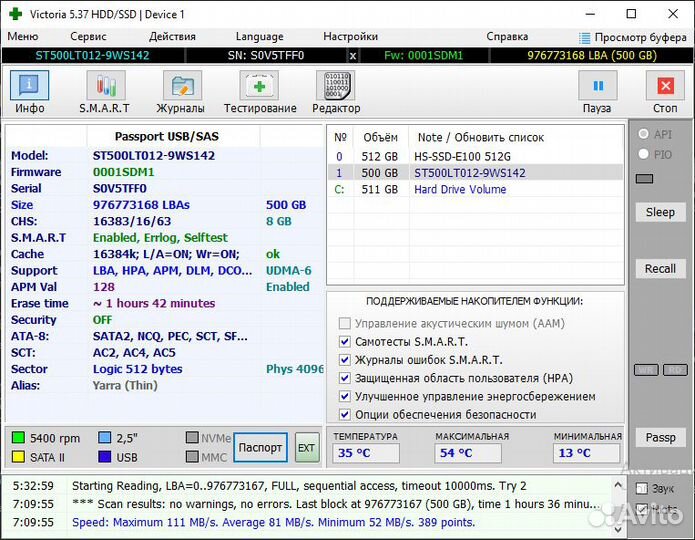The height and width of the screenshot is (540, 695).
Task: Toggle Журналы ошибок S.M.A.R.T. checkbox
Action: (x=344, y=360)
